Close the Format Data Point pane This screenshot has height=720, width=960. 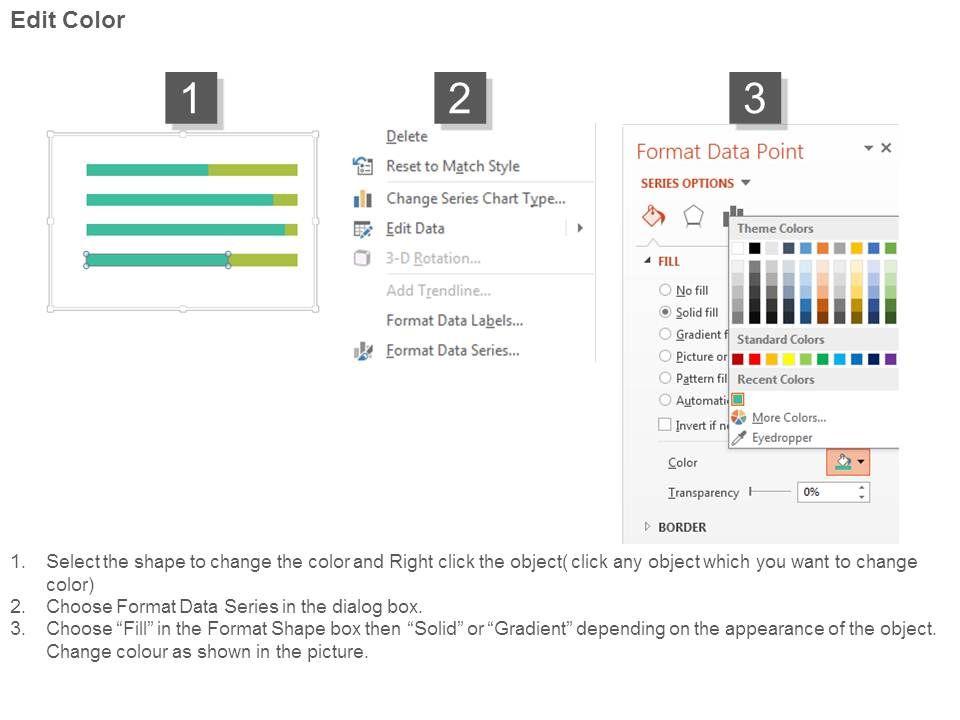click(x=886, y=148)
